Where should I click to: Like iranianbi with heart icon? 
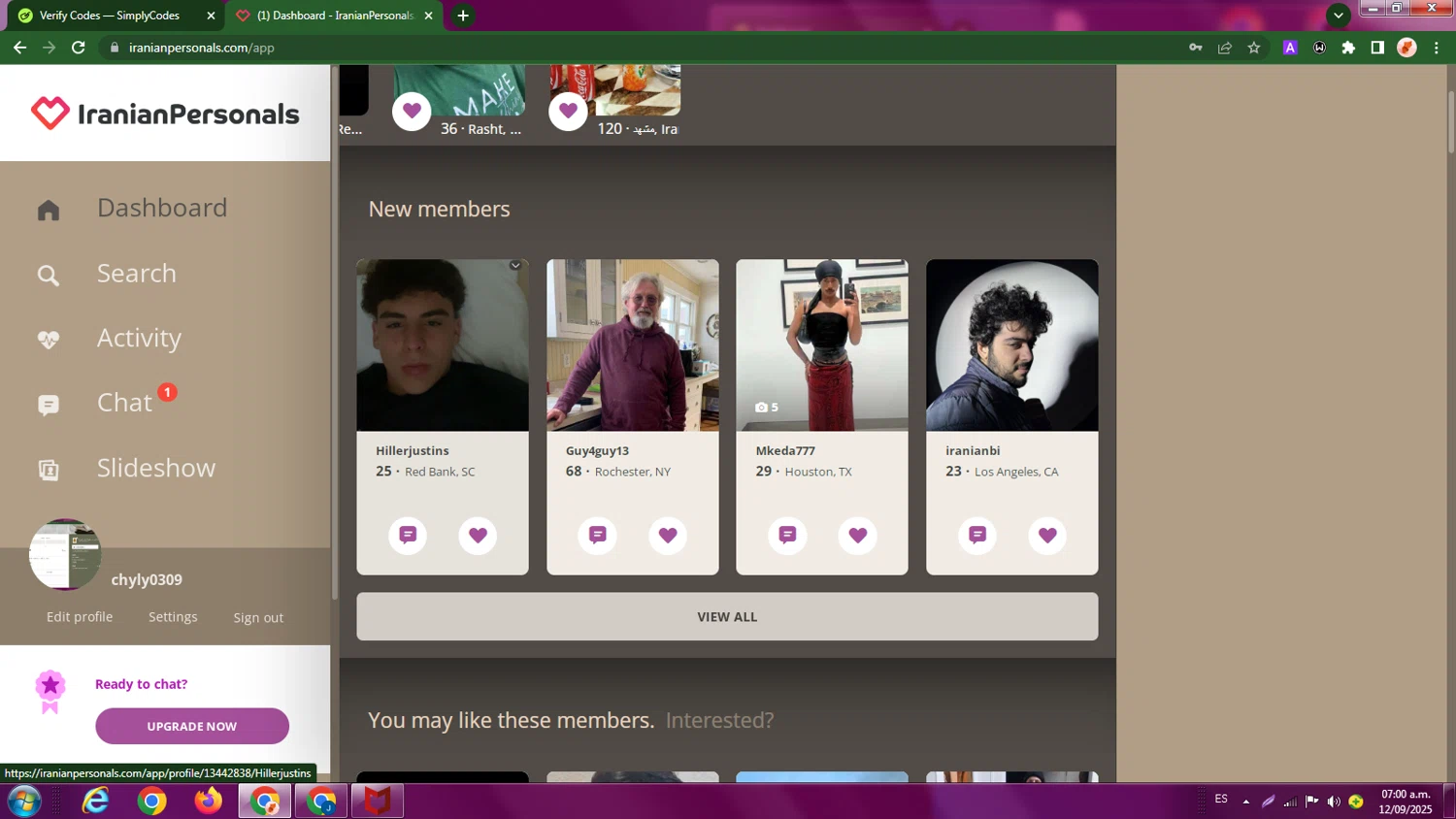click(1047, 535)
